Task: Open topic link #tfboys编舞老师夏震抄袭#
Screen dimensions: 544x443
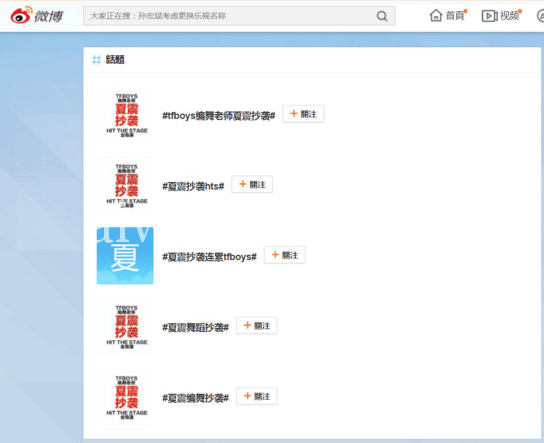Action: pyautogui.click(x=219, y=116)
